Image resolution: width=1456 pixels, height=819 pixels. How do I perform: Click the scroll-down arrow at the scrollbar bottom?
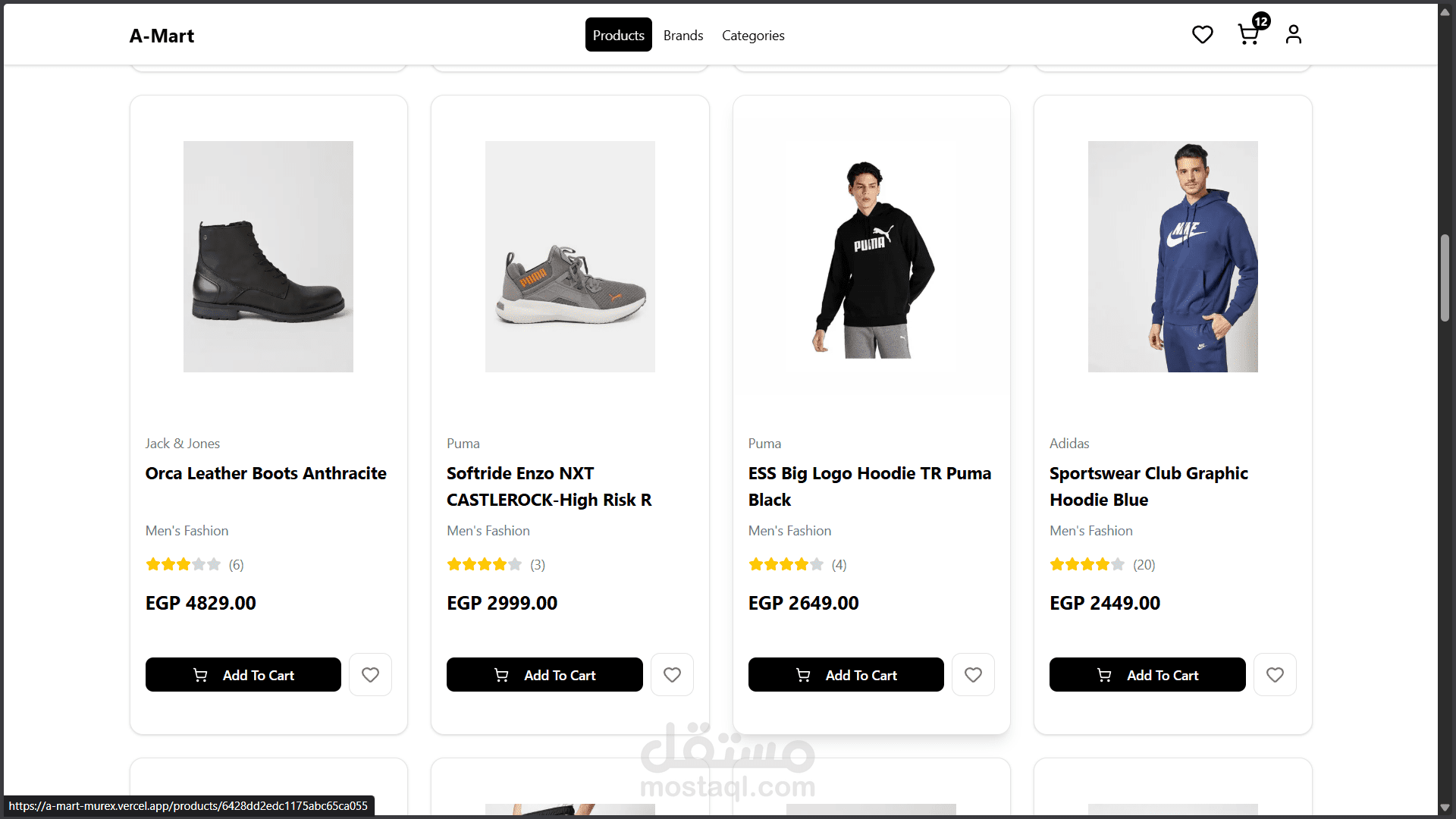tap(1445, 808)
